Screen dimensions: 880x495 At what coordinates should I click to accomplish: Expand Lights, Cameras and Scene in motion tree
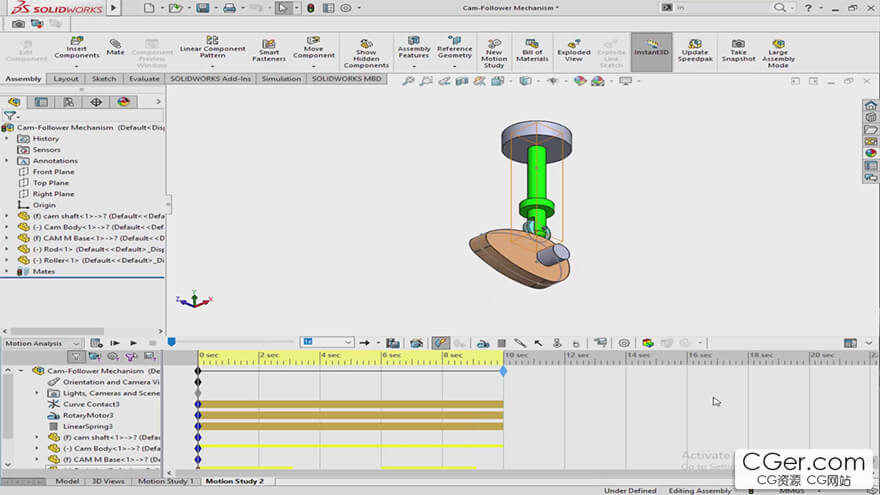(37, 393)
